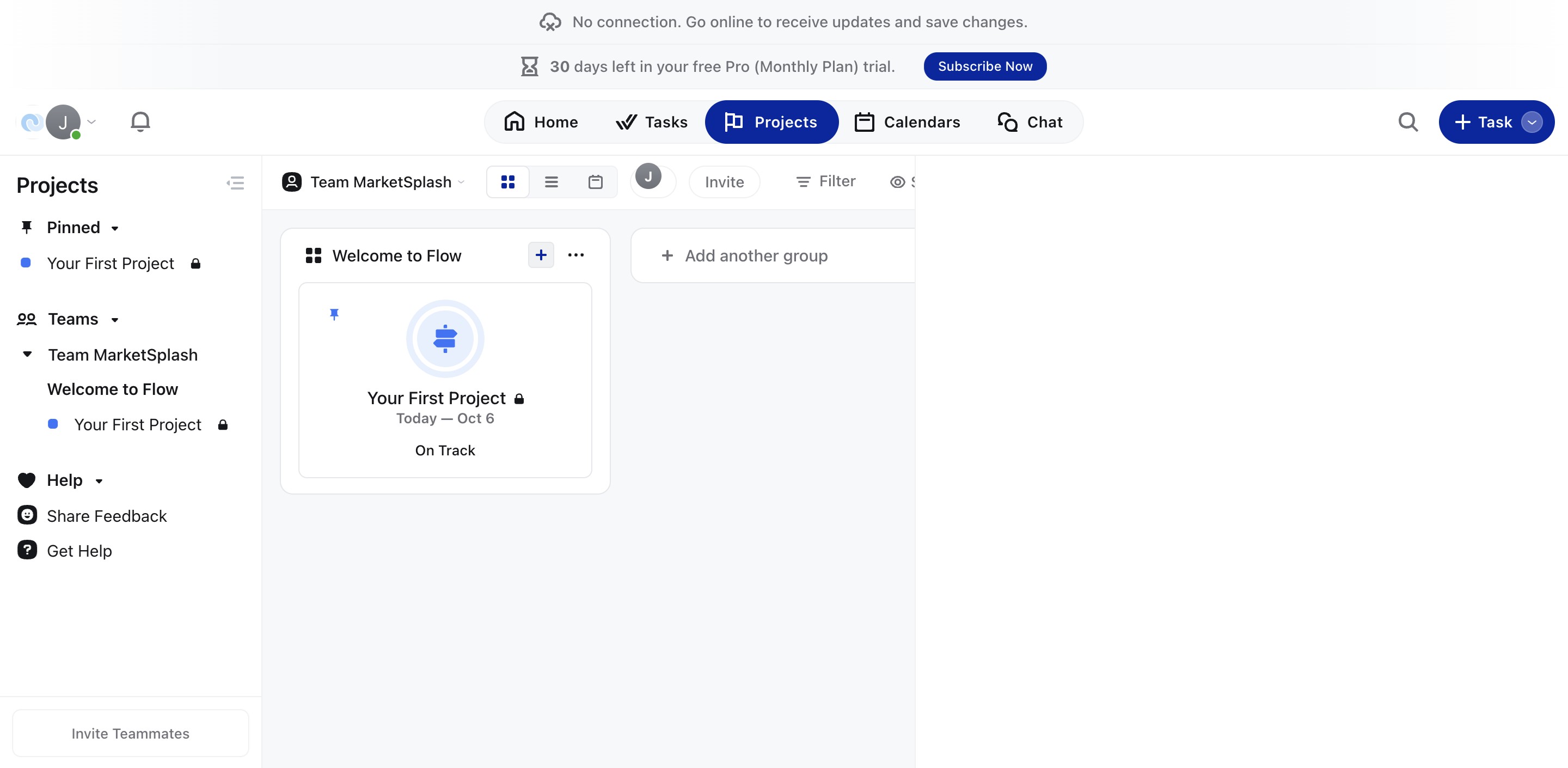This screenshot has height=768, width=1568.
Task: Click blue color dot beside pinned Your First Project
Action: click(x=26, y=263)
